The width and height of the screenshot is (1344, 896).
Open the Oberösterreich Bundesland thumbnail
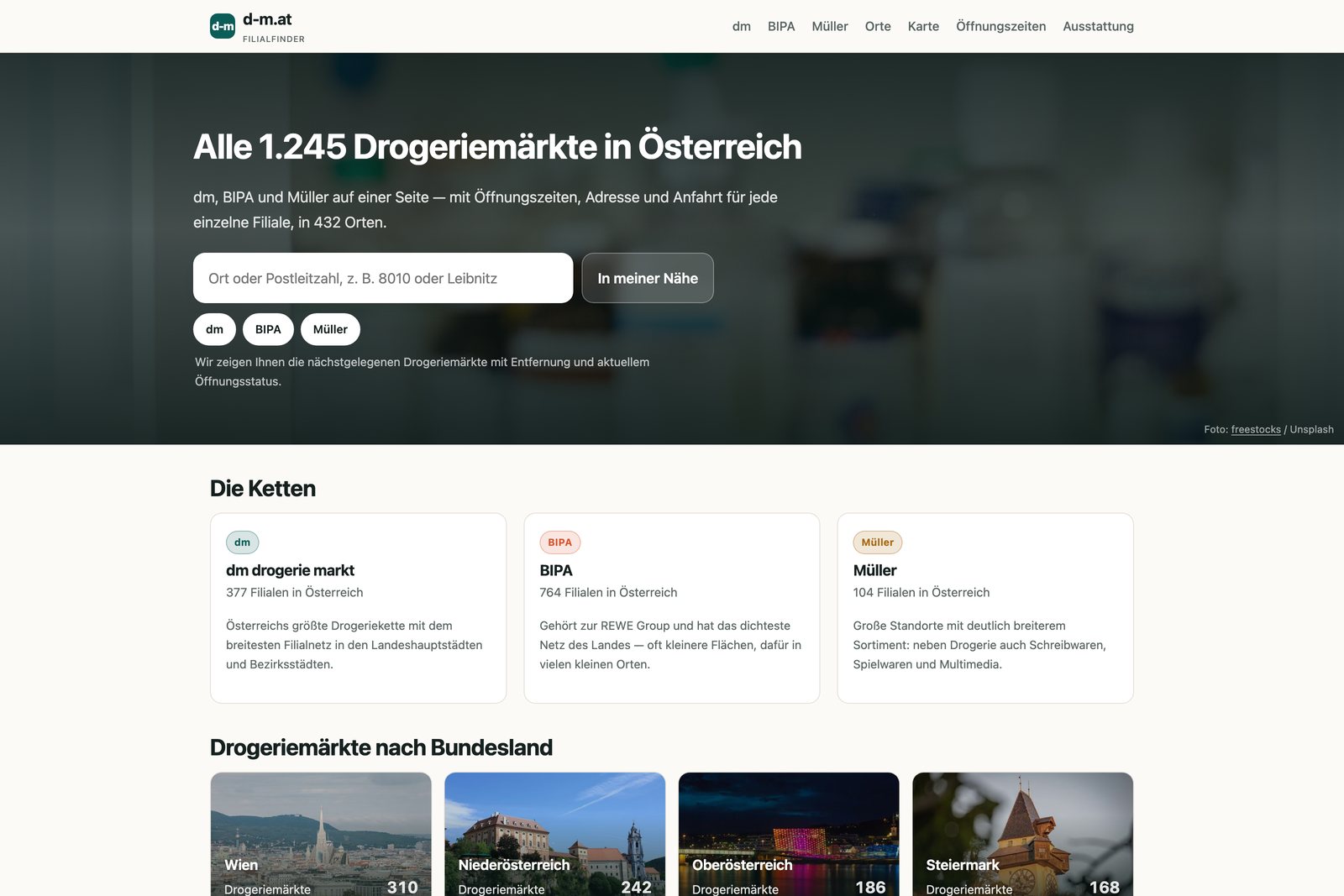(789, 835)
